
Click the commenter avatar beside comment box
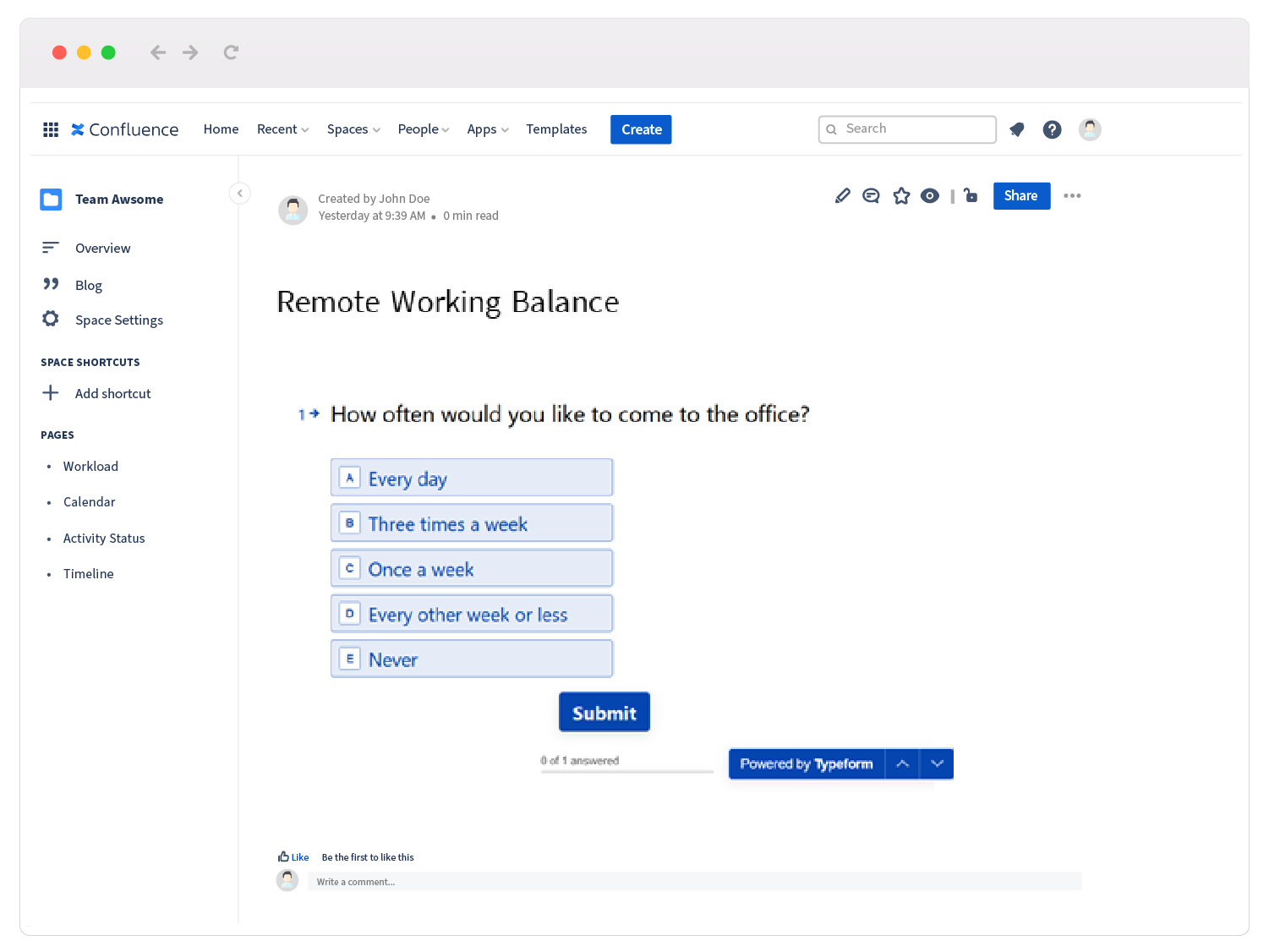(287, 880)
